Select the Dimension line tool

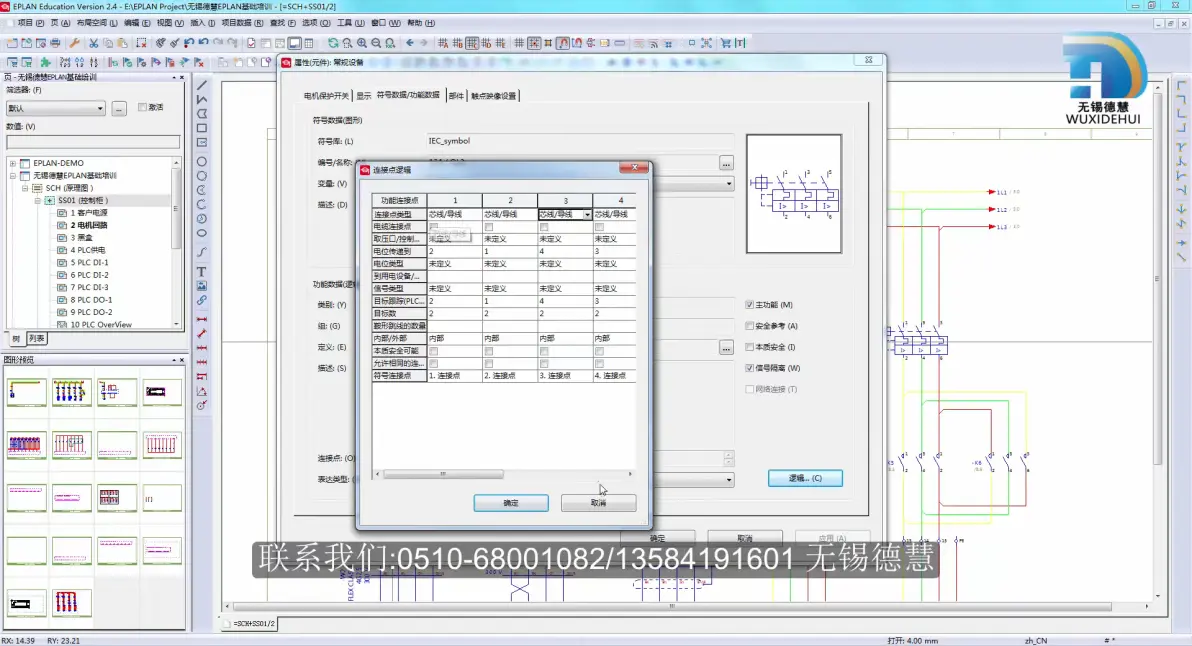pos(201,319)
